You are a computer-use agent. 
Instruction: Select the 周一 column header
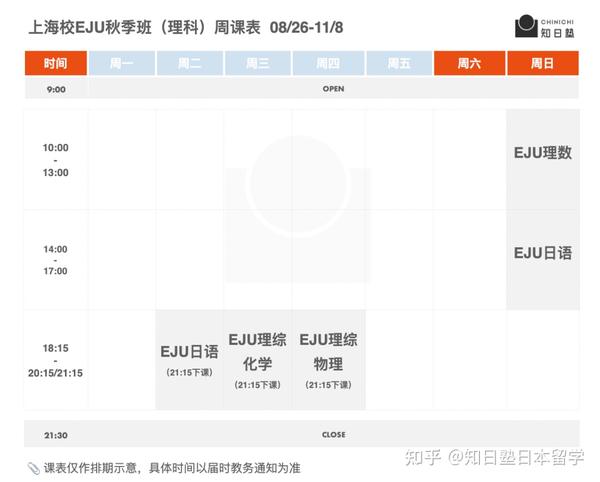point(122,63)
